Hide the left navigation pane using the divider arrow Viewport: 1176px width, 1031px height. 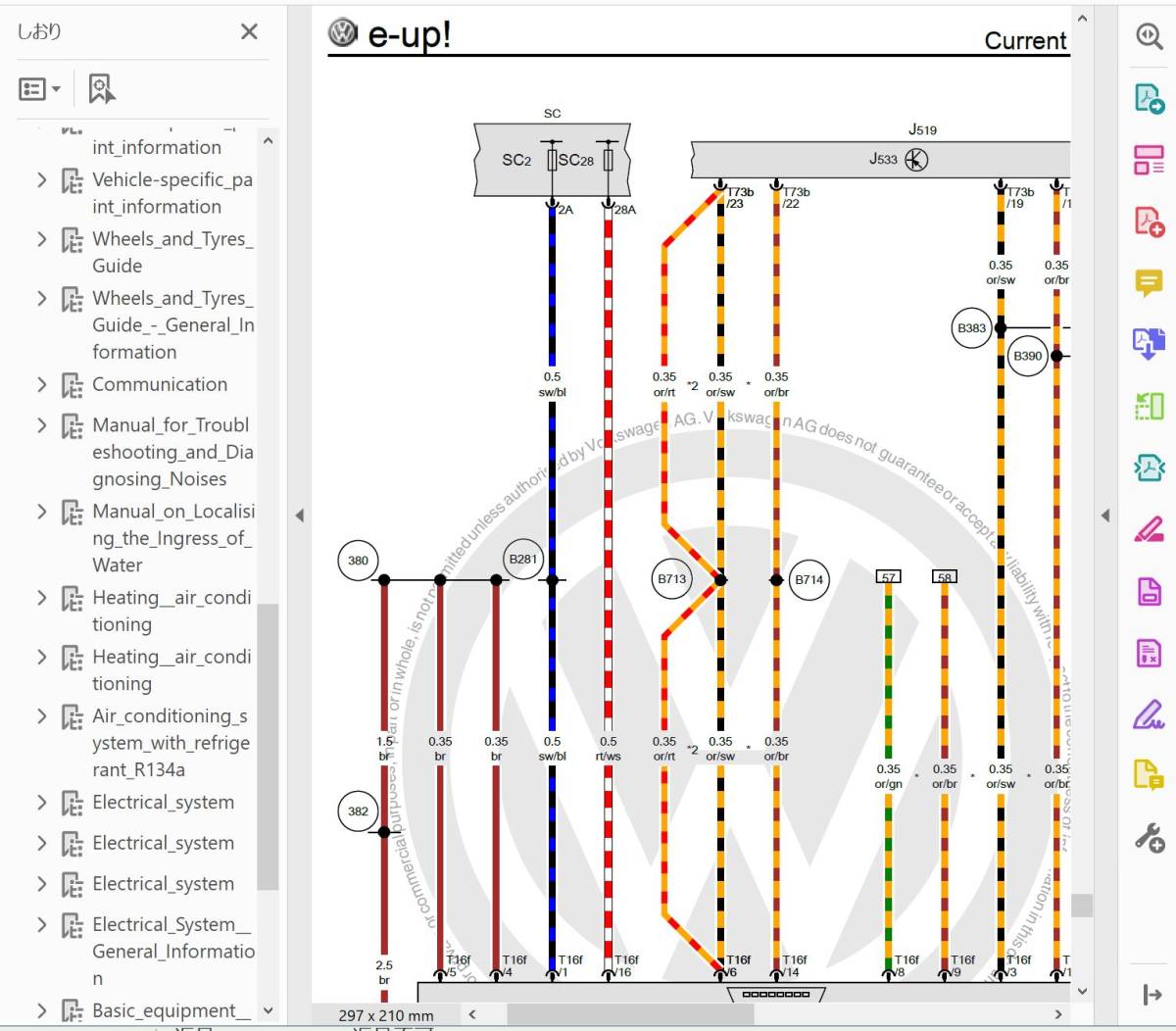300,515
